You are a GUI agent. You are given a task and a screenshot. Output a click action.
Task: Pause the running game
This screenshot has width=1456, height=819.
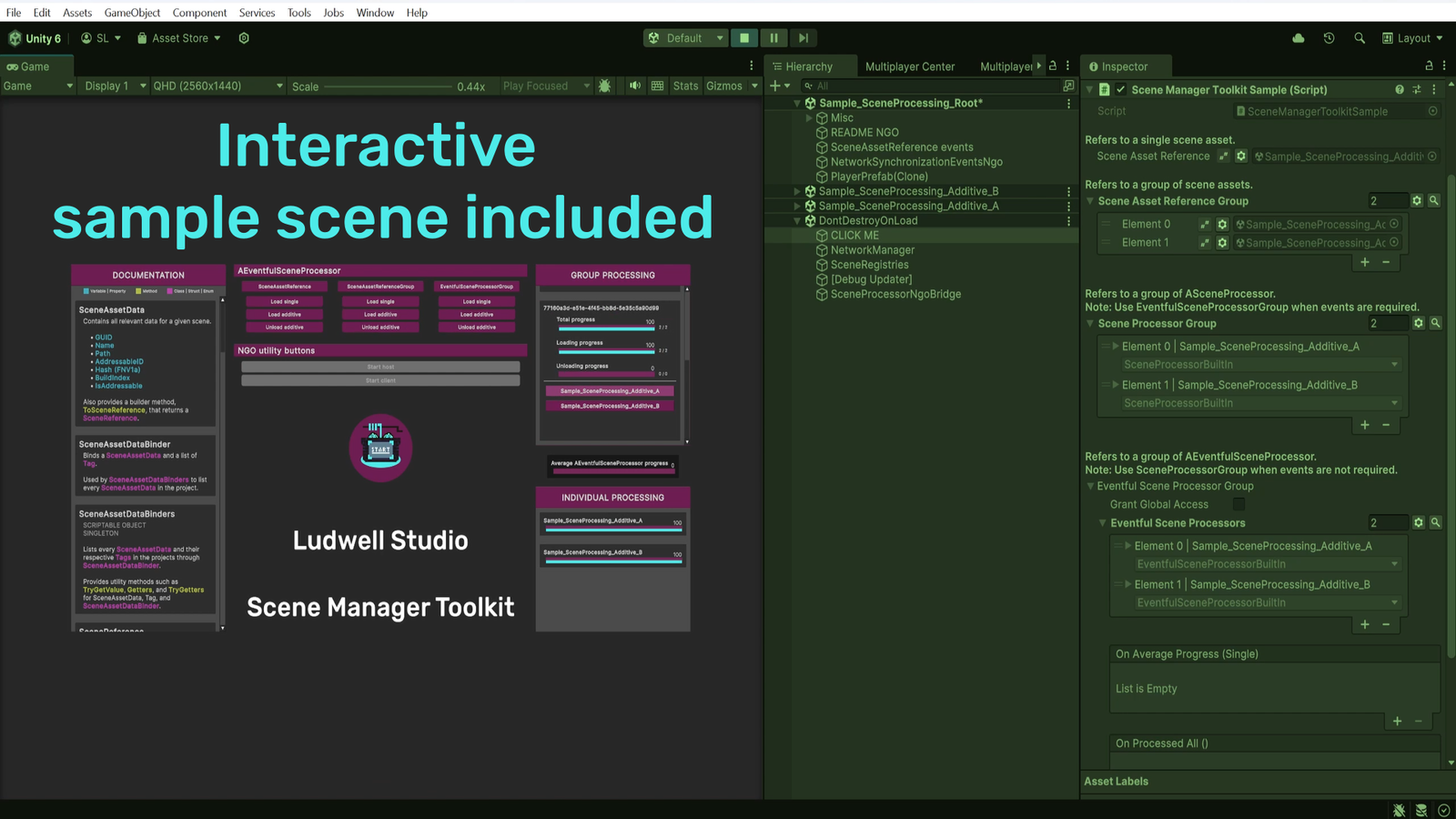point(773,38)
